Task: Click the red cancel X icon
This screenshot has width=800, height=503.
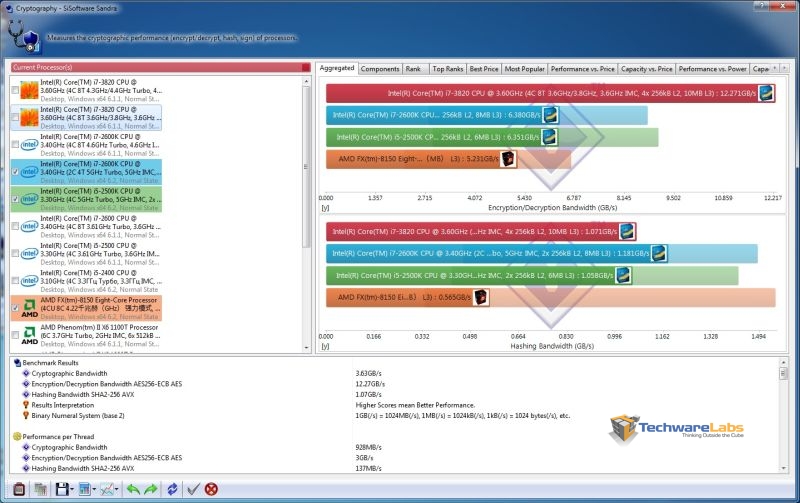Action: point(211,489)
